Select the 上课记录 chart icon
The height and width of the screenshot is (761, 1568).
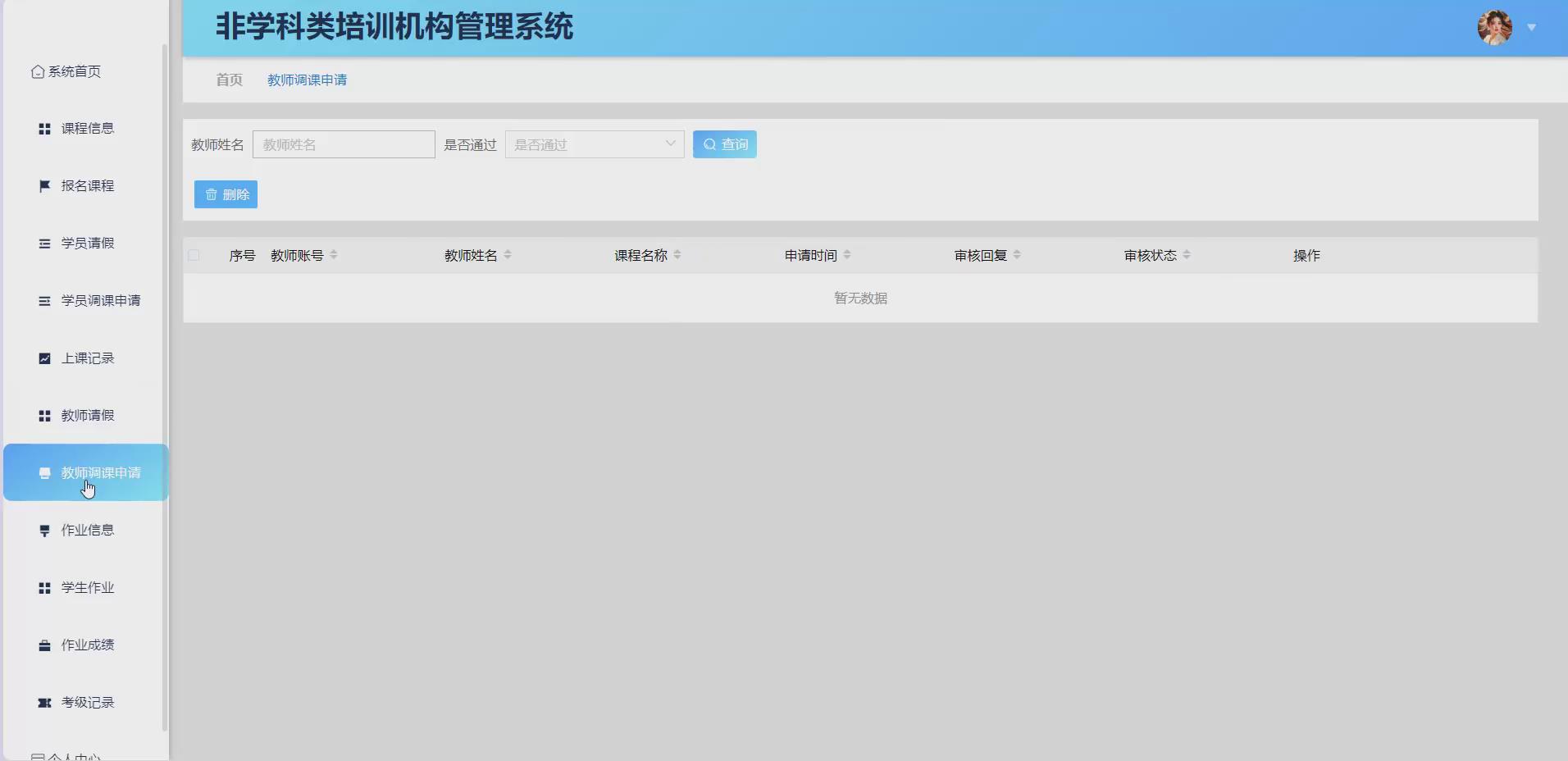click(x=43, y=358)
